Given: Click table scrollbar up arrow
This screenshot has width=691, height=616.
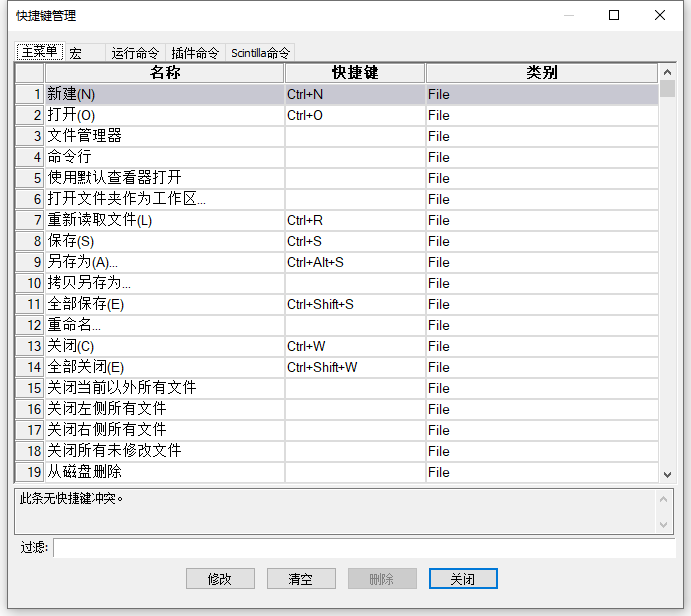Looking at the screenshot, I should tap(667, 72).
